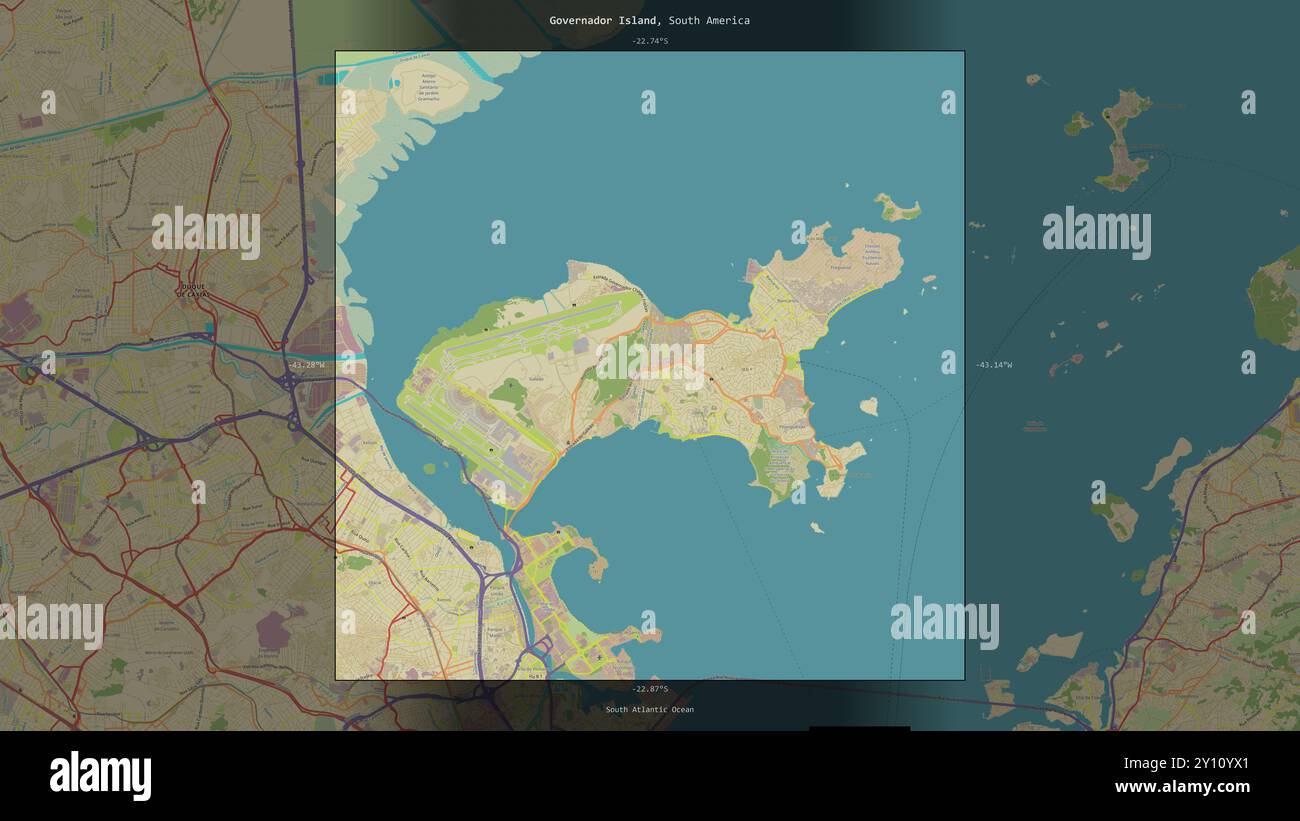Viewport: 1300px width, 821px height.
Task: Click the alamy logo in the bottom bar
Action: pos(101,776)
